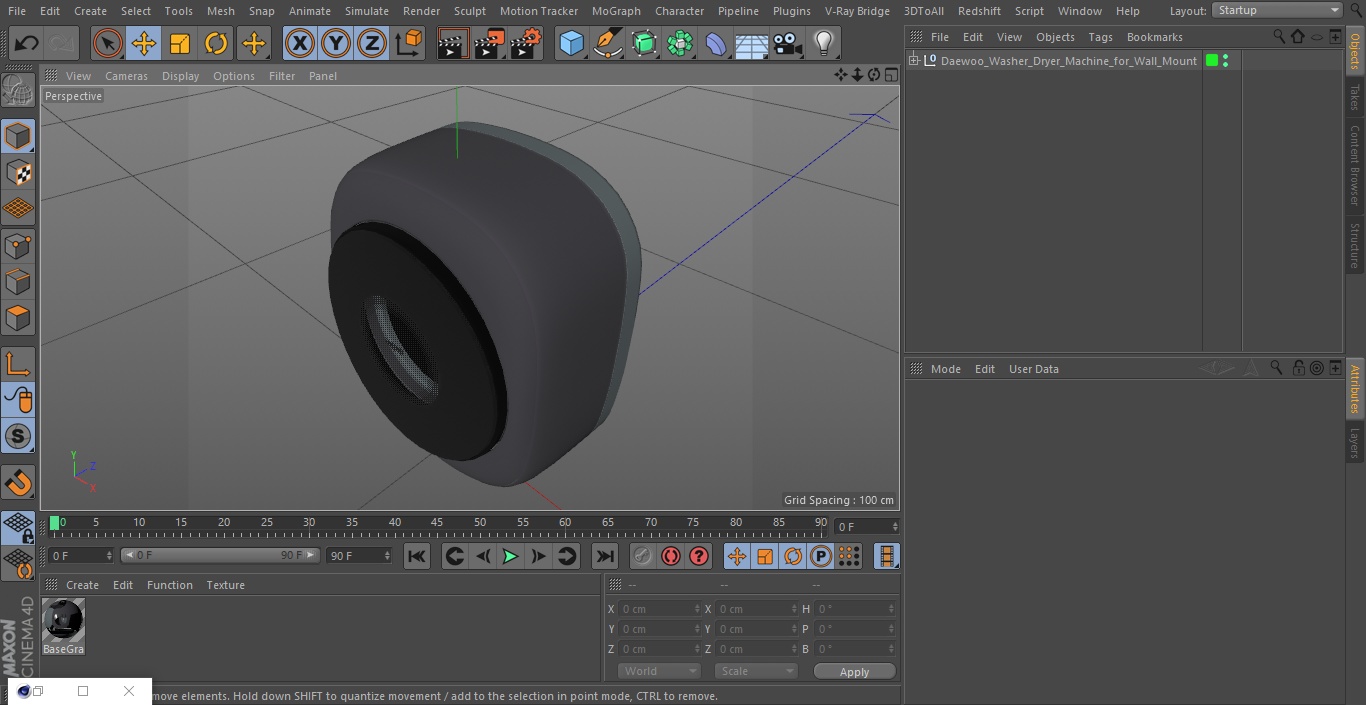This screenshot has height=705, width=1366.
Task: Add a Subdivision Surface generator
Action: [644, 43]
